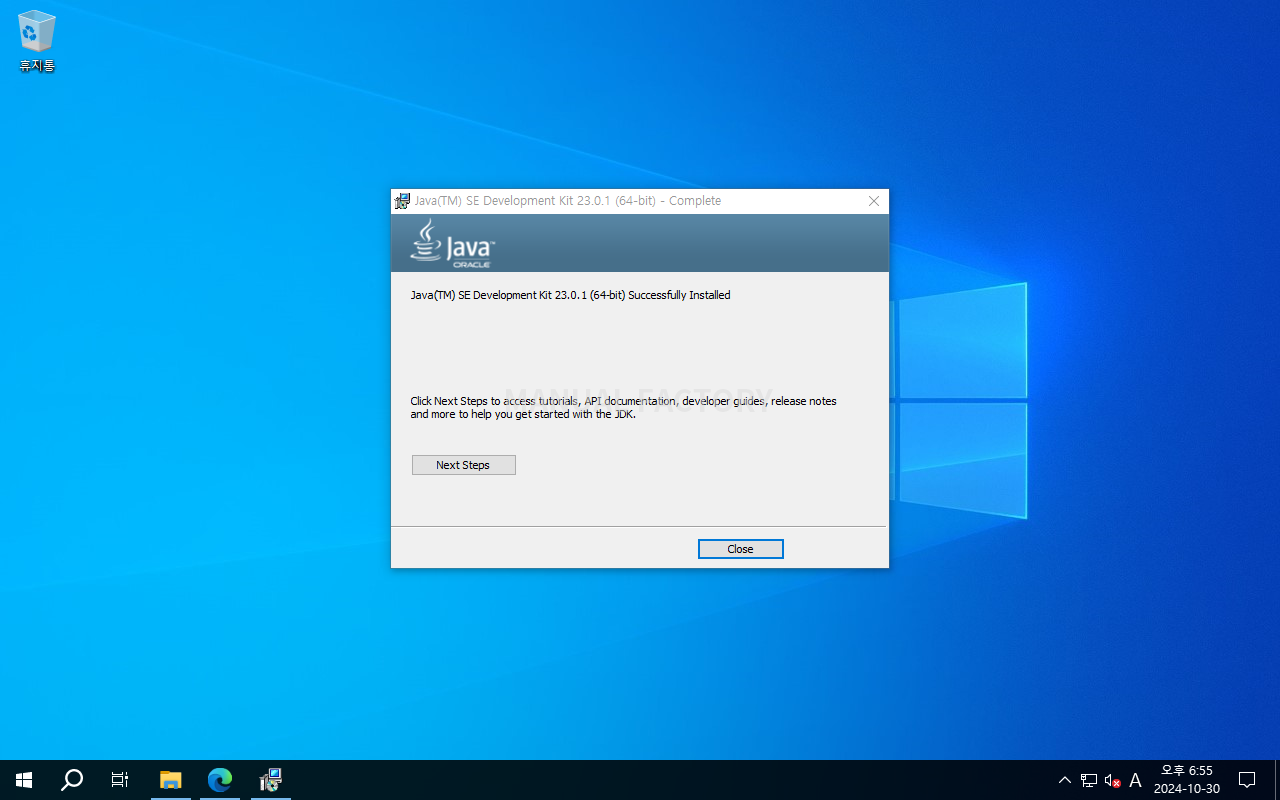Viewport: 1280px width, 800px height.
Task: Open File Explorer from the taskbar
Action: coord(171,780)
